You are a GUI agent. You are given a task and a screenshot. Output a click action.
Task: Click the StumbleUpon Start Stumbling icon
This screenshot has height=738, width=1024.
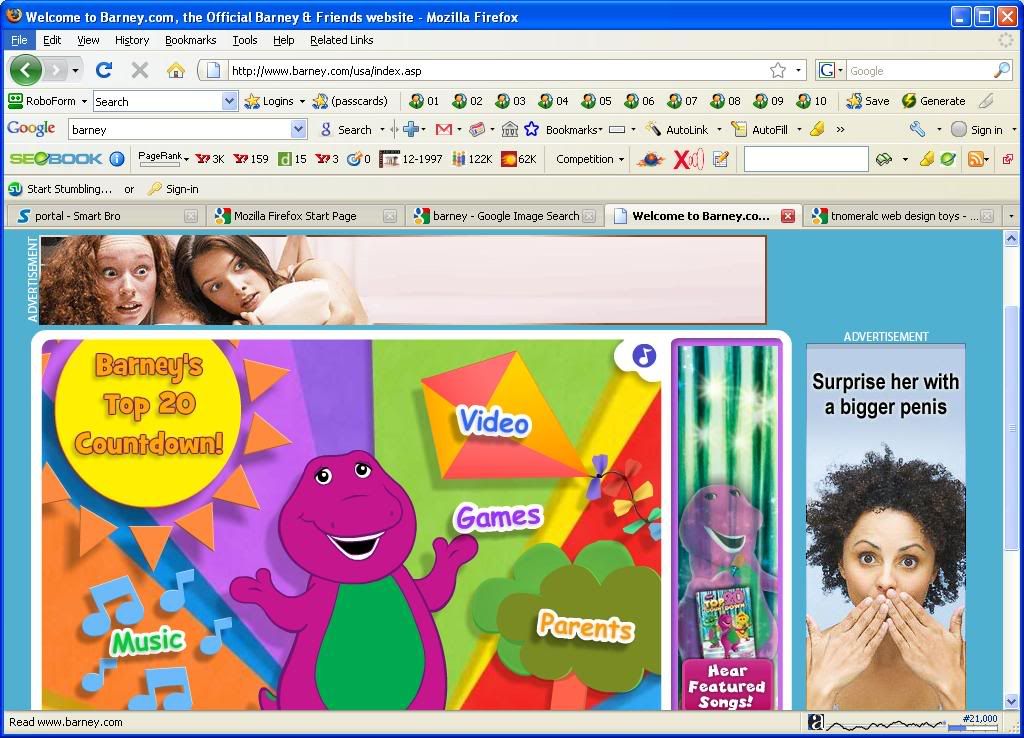tap(15, 189)
